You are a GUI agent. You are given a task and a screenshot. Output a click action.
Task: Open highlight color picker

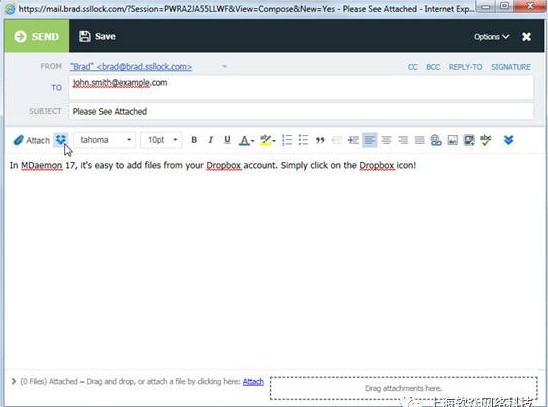(268, 140)
